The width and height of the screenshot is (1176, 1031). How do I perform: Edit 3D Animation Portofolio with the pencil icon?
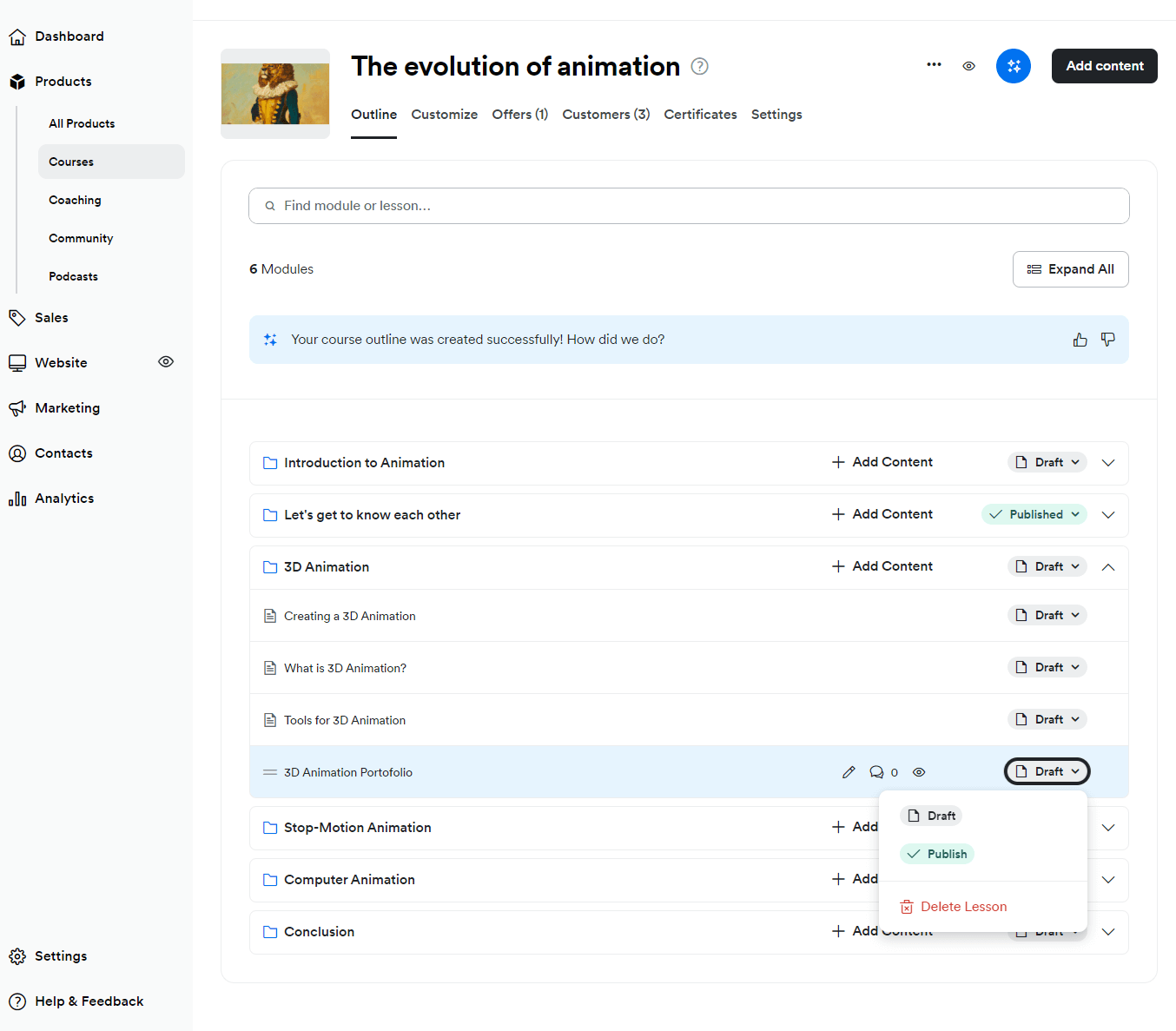pos(849,771)
